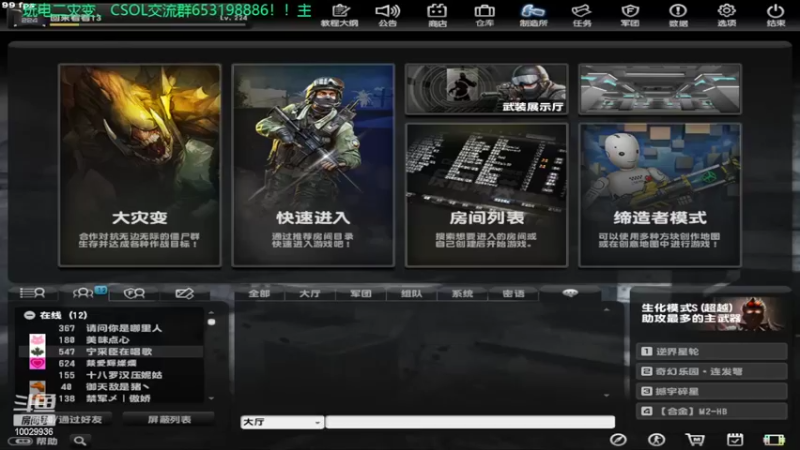Click the pink cat avatar of 美味点心

click(37, 340)
